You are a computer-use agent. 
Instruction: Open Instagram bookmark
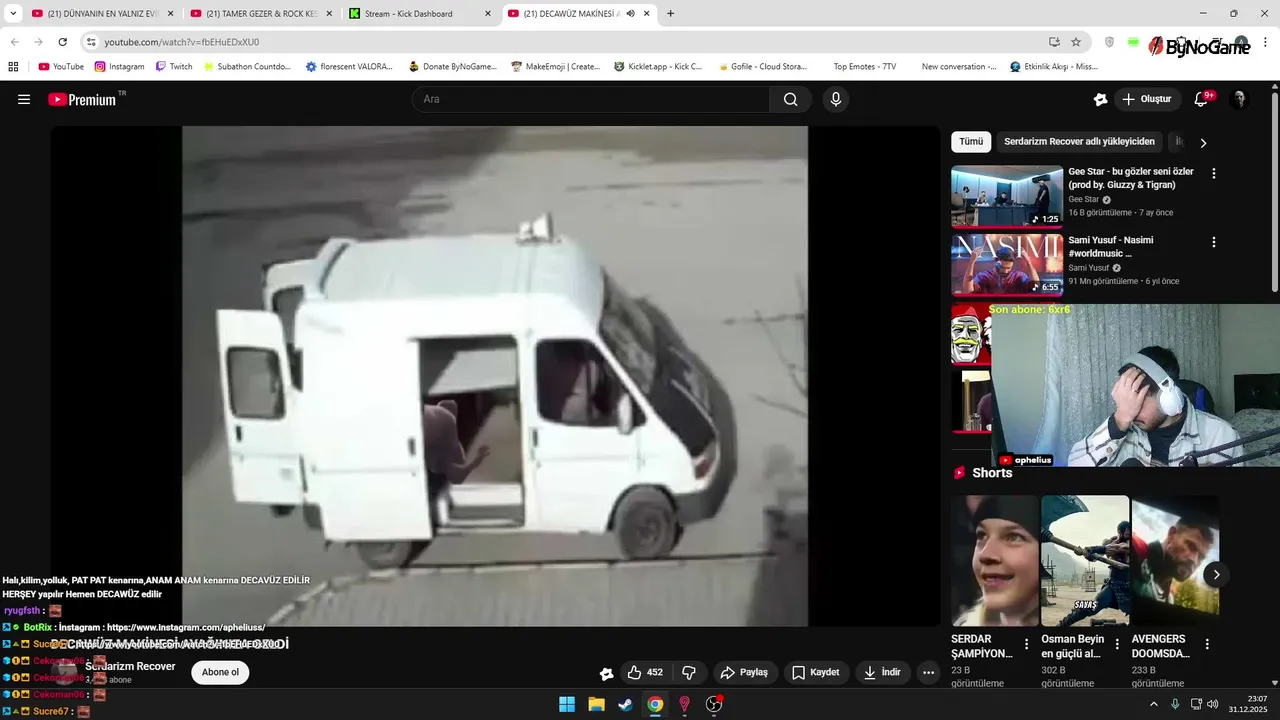[119, 67]
